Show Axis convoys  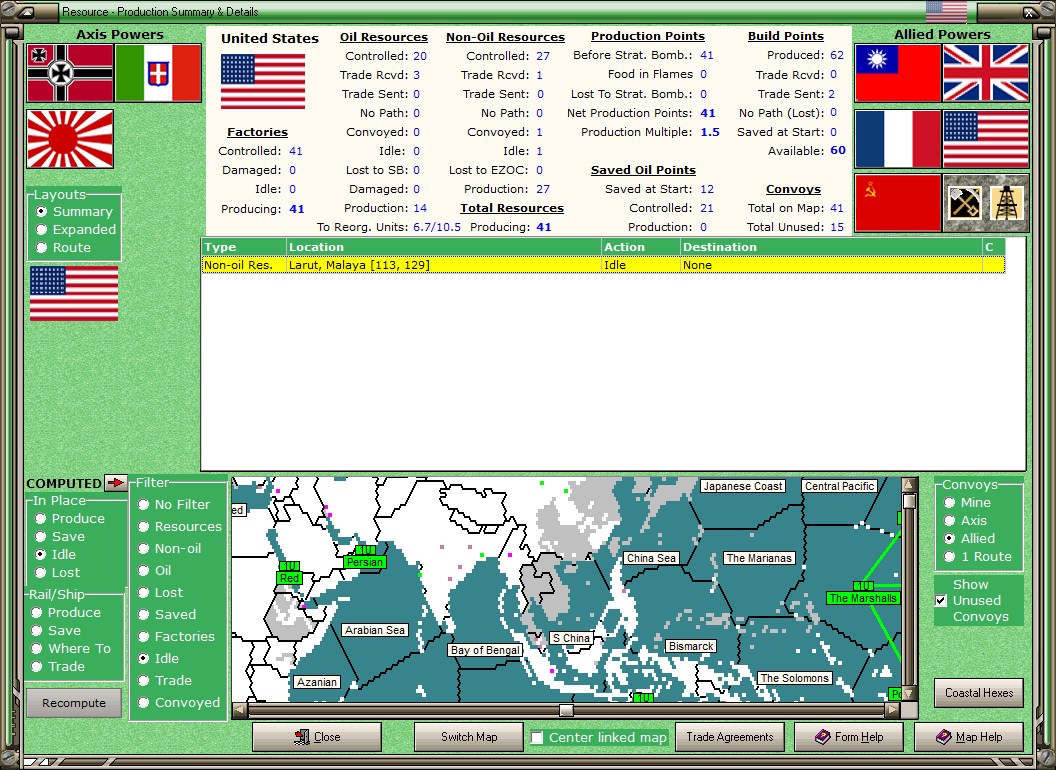click(x=965, y=521)
